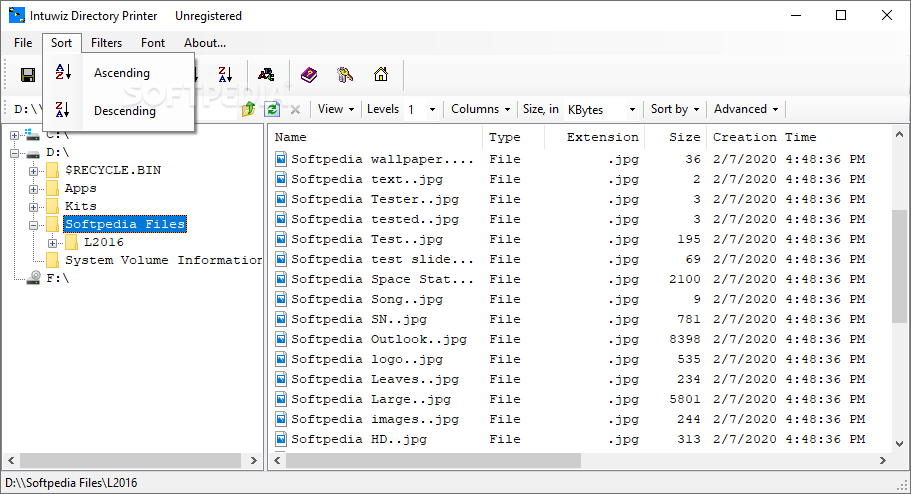Open the Levels combo box
911x494 pixels.
click(432, 109)
